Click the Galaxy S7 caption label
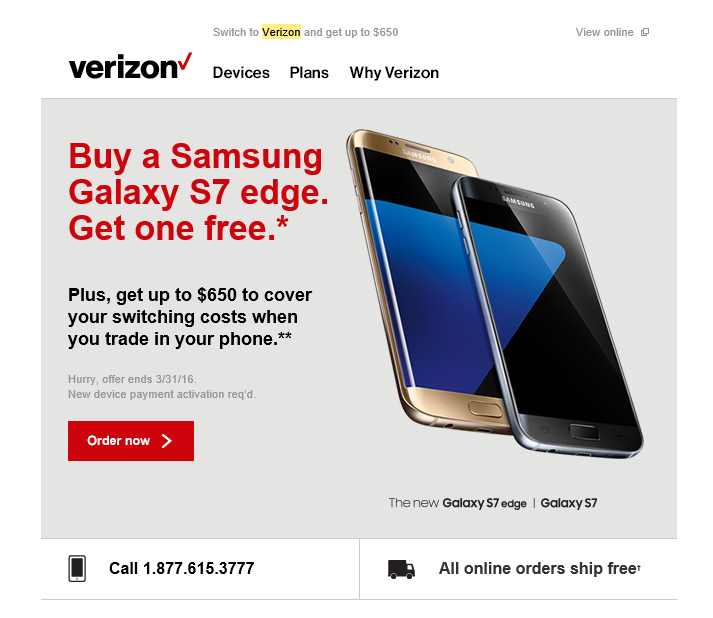The image size is (713, 618). pyautogui.click(x=568, y=503)
